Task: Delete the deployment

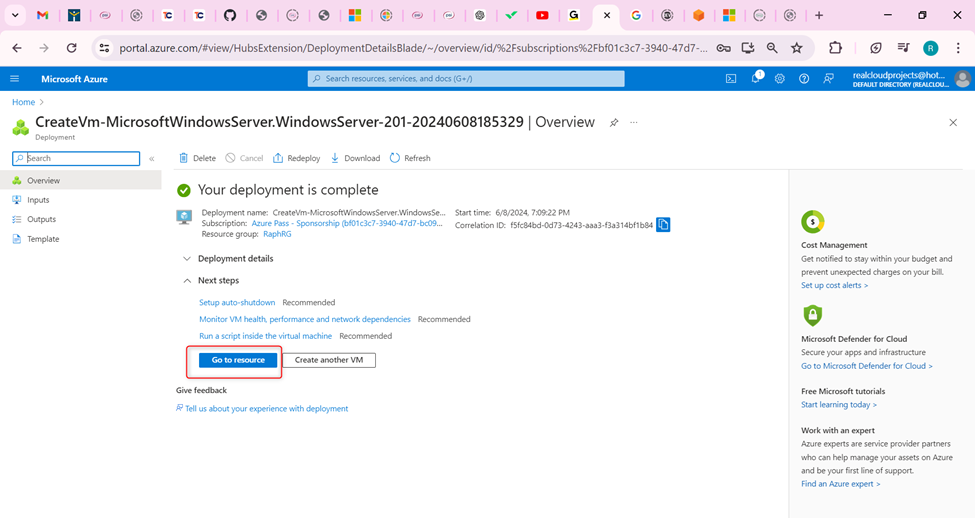Action: 197,158
